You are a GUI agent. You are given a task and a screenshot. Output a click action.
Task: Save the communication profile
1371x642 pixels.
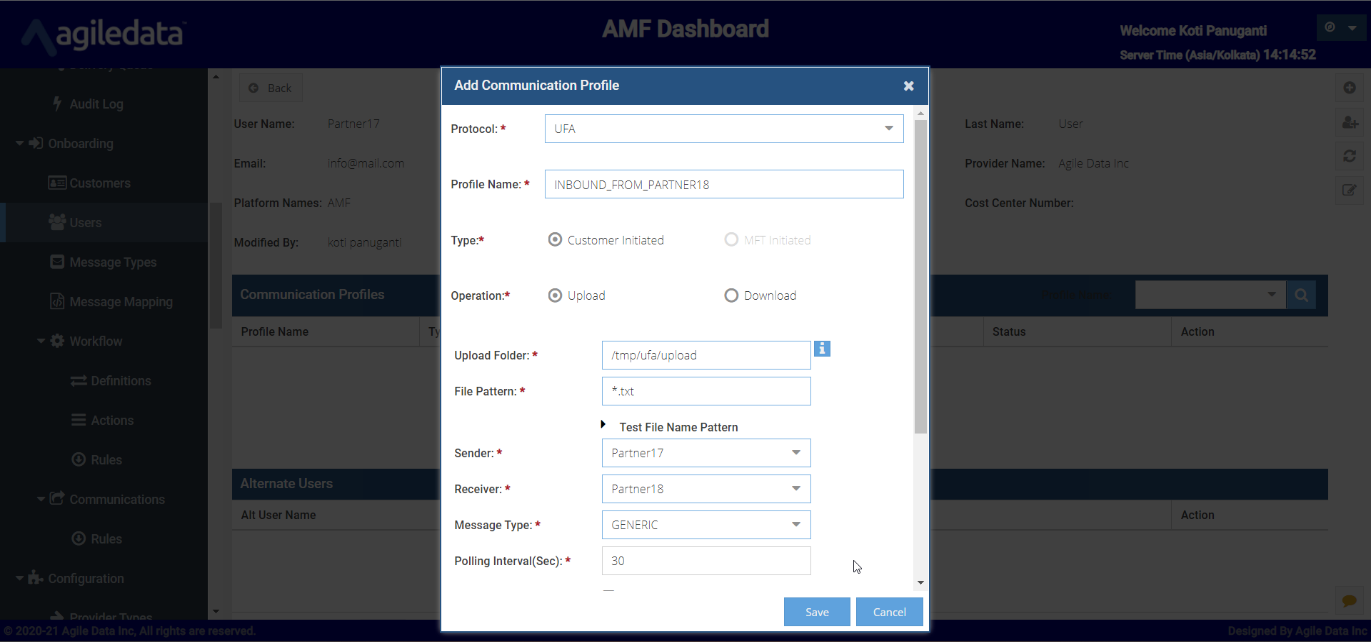click(x=817, y=612)
